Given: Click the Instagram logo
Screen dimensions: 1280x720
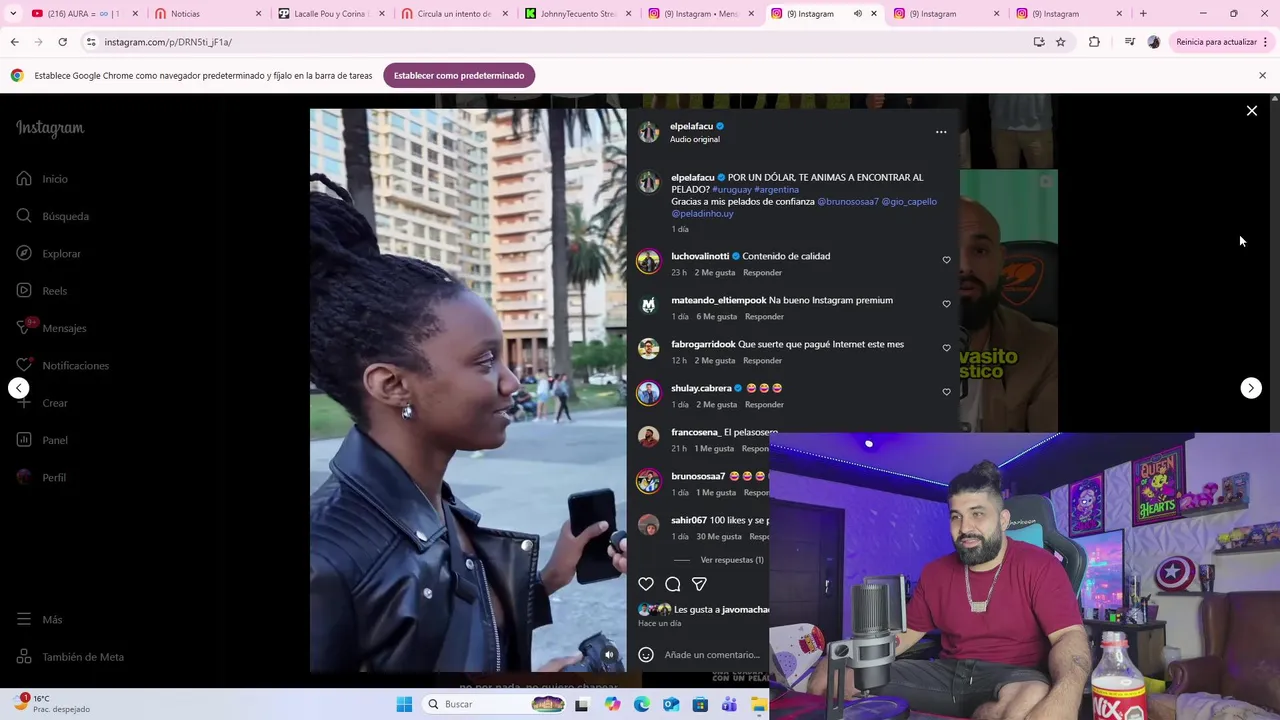Looking at the screenshot, I should coord(50,128).
